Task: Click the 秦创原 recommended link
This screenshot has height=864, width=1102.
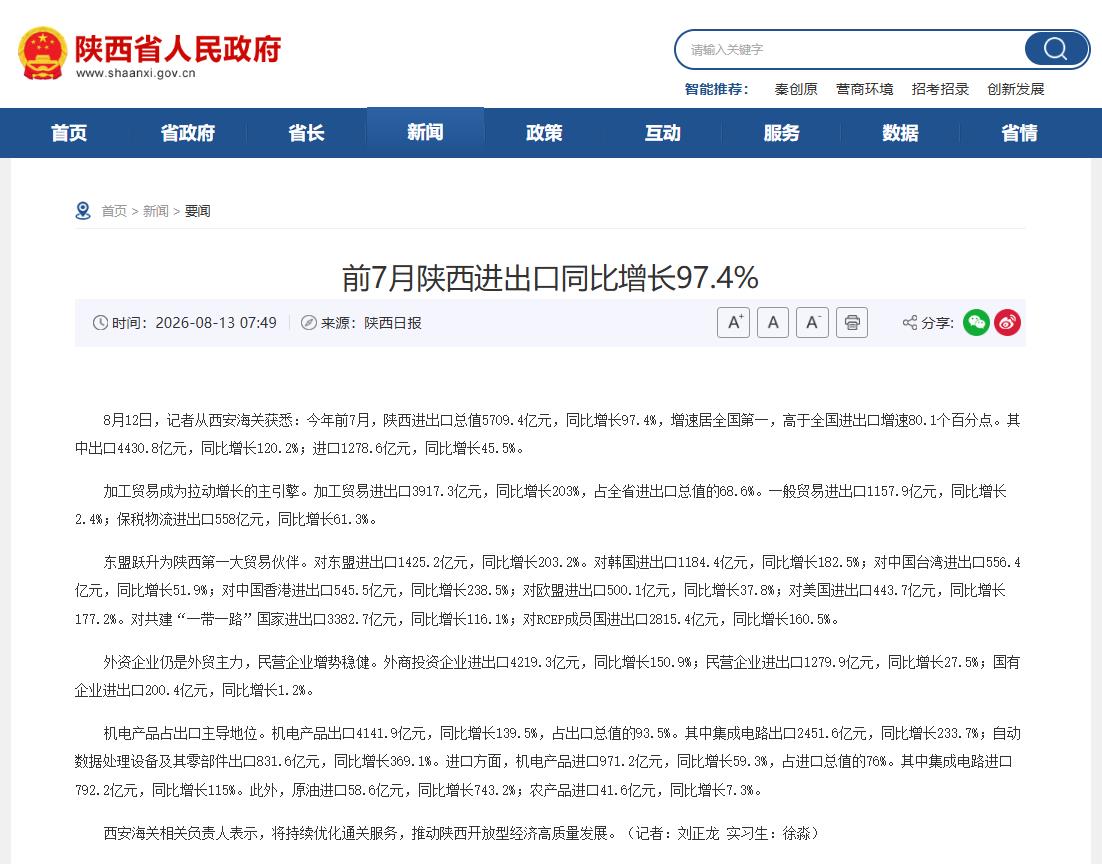Action: 796,89
